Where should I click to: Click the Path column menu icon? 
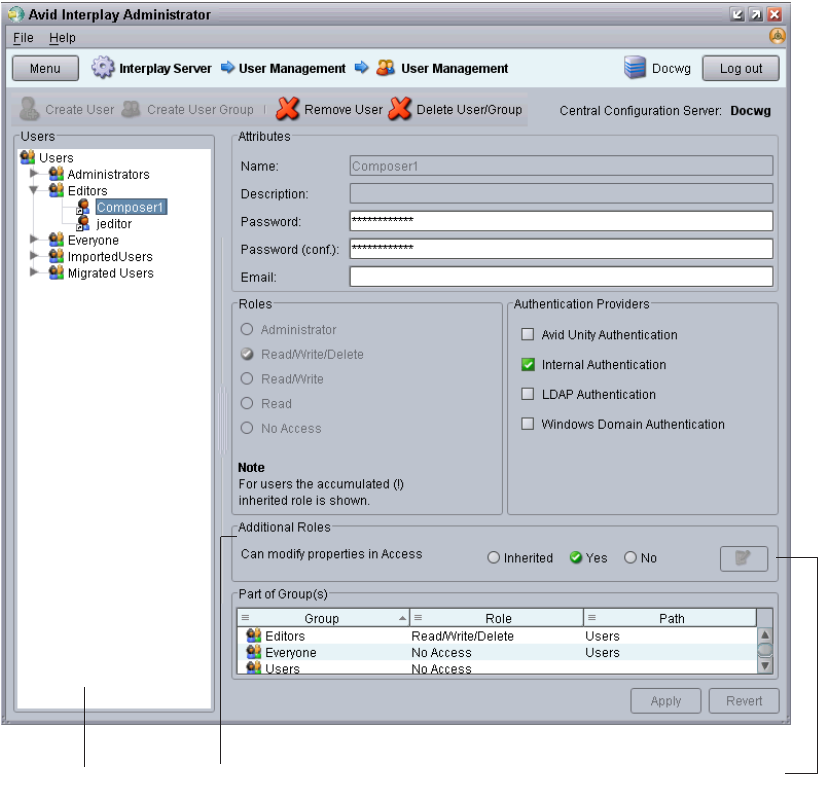pyautogui.click(x=591, y=617)
